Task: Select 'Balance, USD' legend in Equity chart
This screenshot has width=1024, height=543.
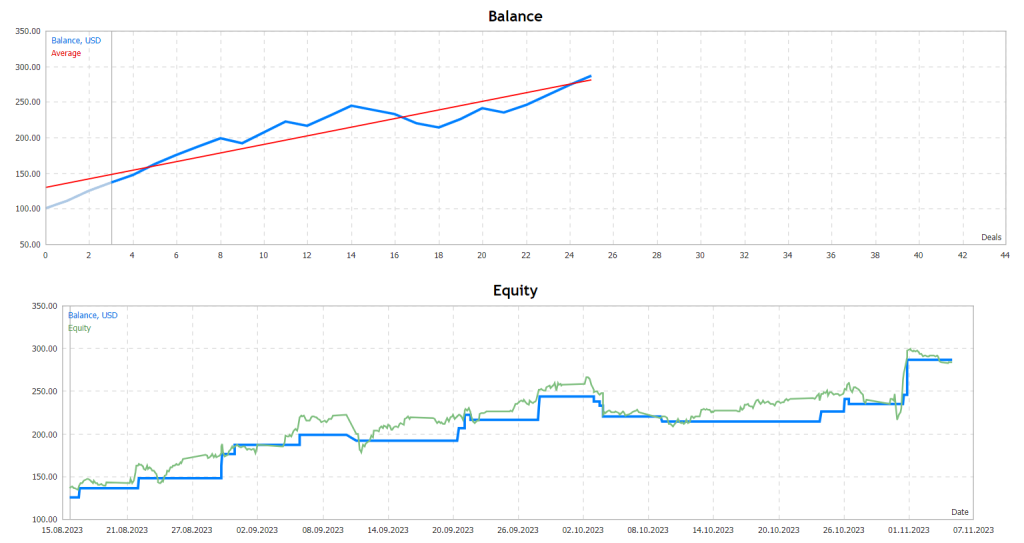Action: pyautogui.click(x=92, y=315)
